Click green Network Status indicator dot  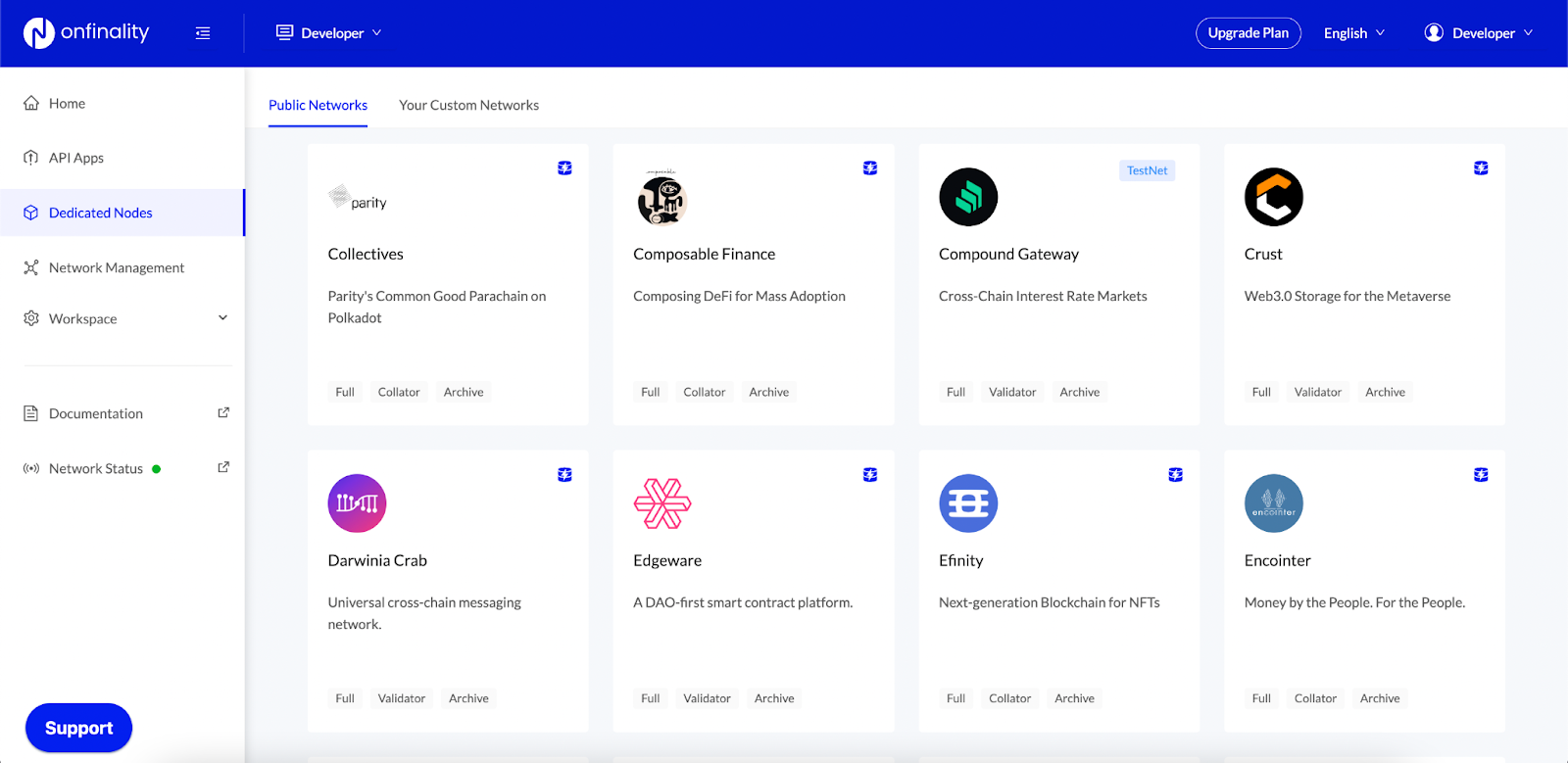pos(157,469)
